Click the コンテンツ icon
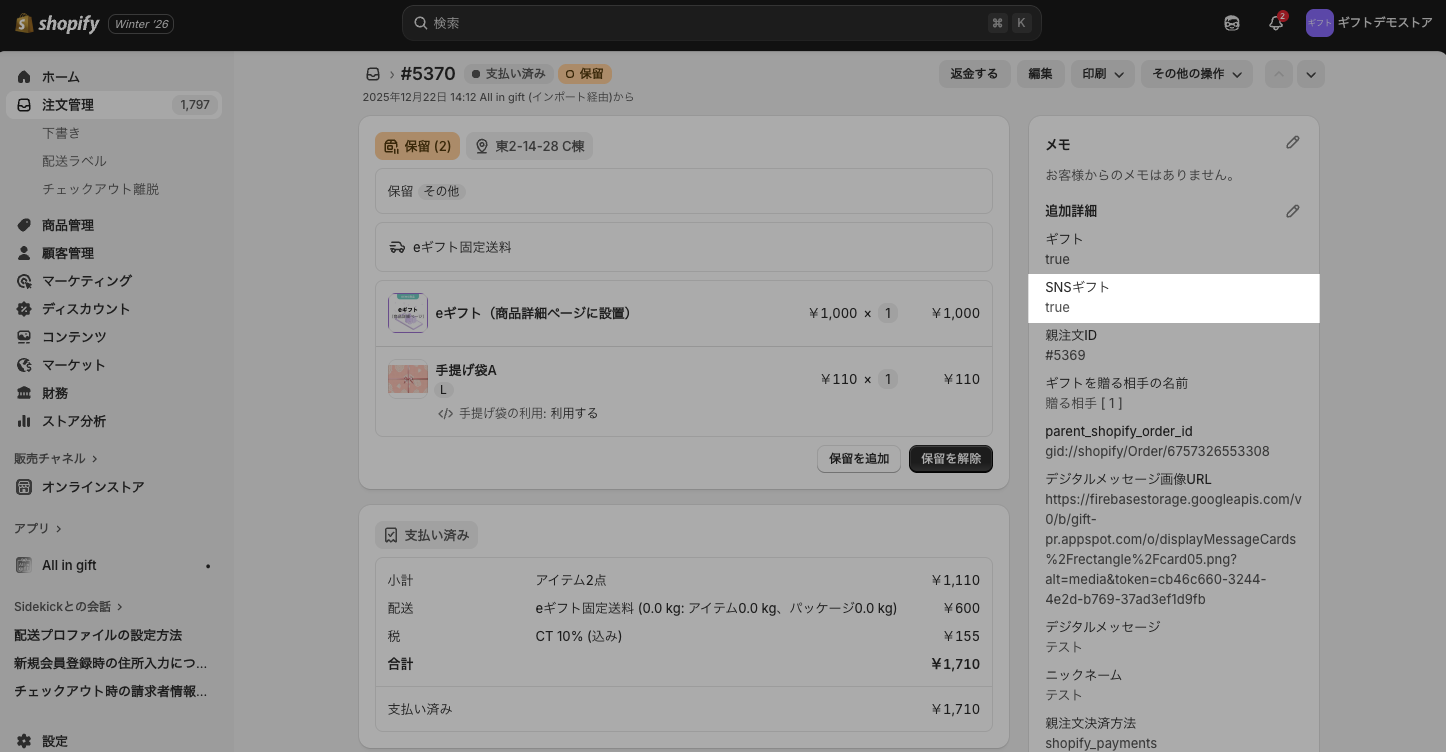This screenshot has width=1446, height=752. tap(24, 337)
